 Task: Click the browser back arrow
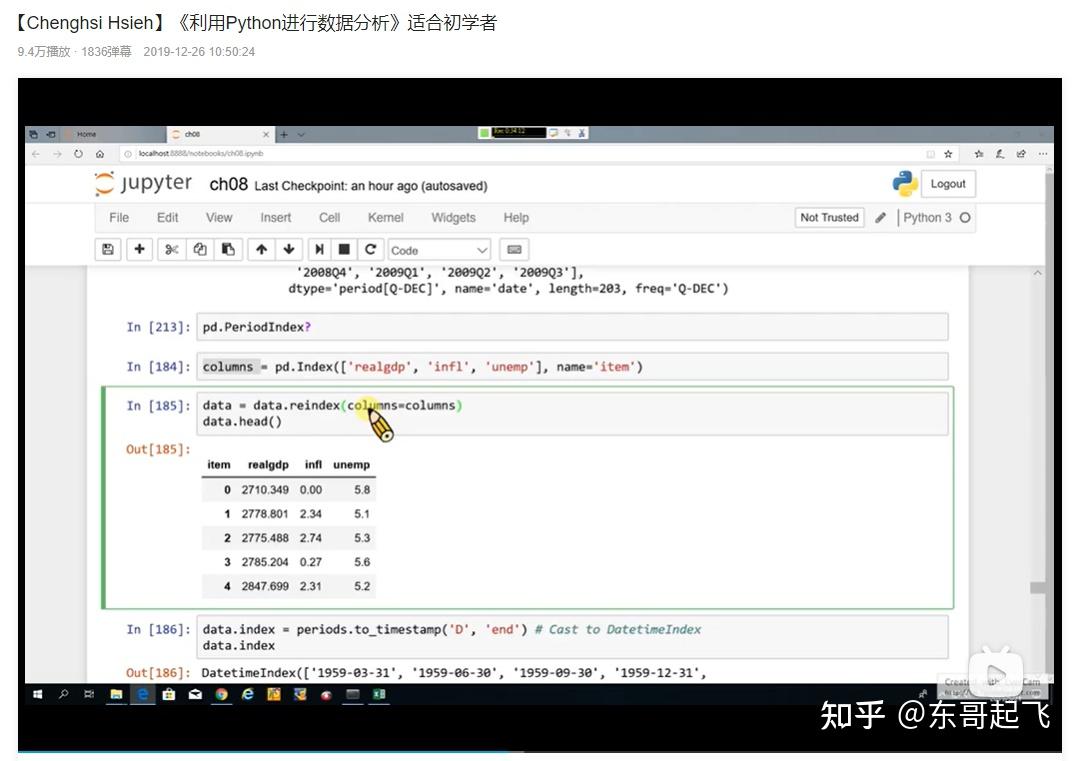[x=36, y=154]
